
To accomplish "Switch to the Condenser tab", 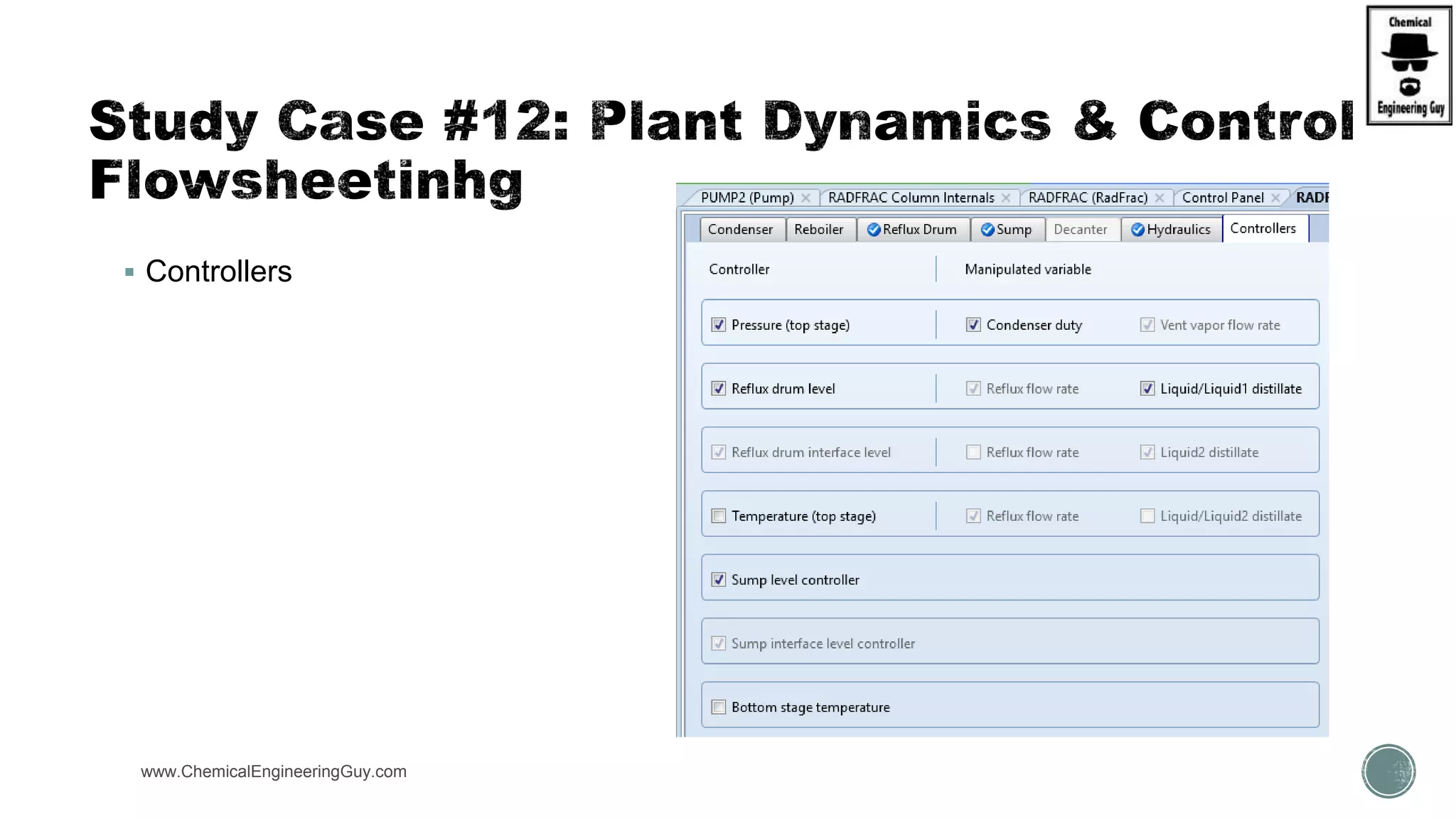I will (x=740, y=230).
